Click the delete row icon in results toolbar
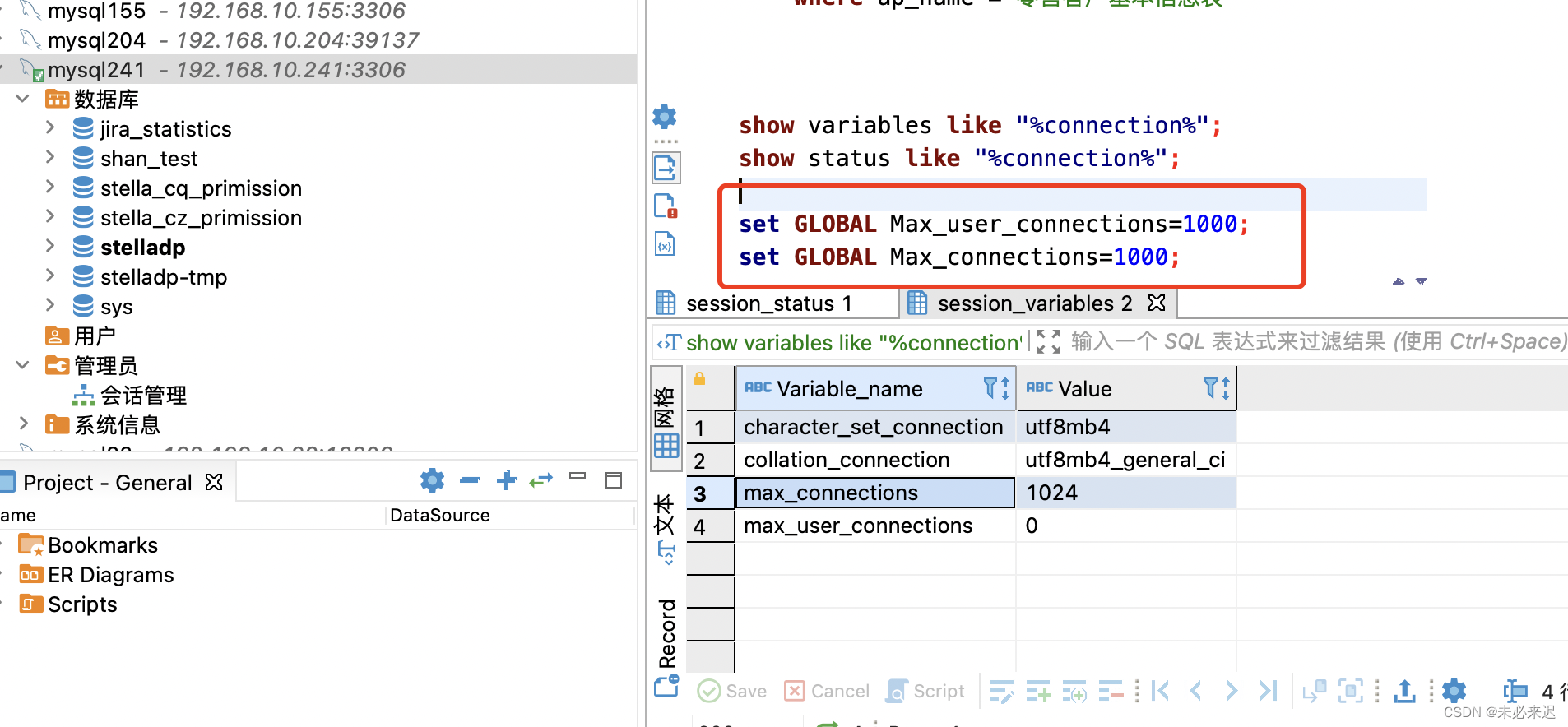1568x727 pixels. [x=1111, y=692]
